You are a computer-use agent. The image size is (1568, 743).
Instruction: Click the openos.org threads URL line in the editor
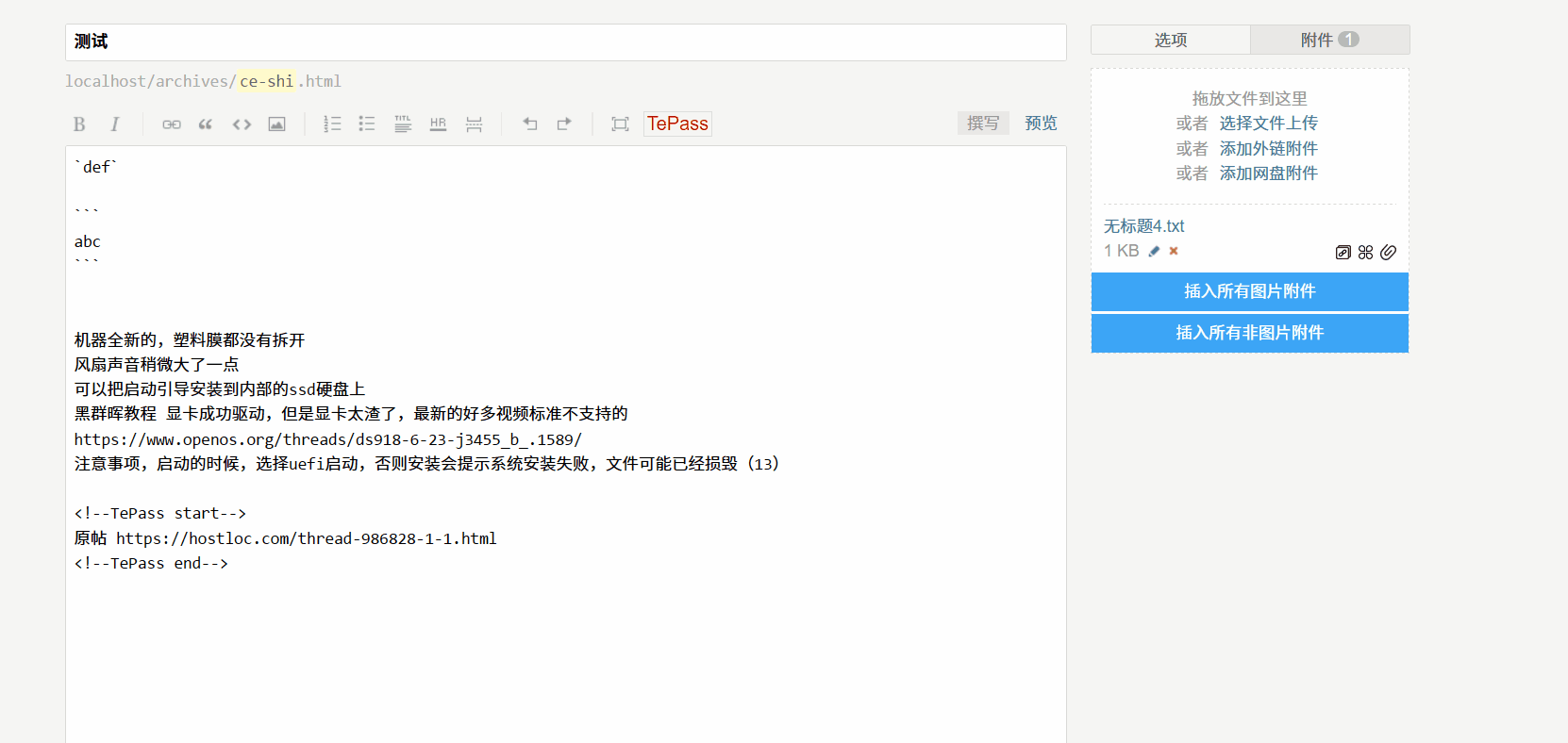point(328,439)
